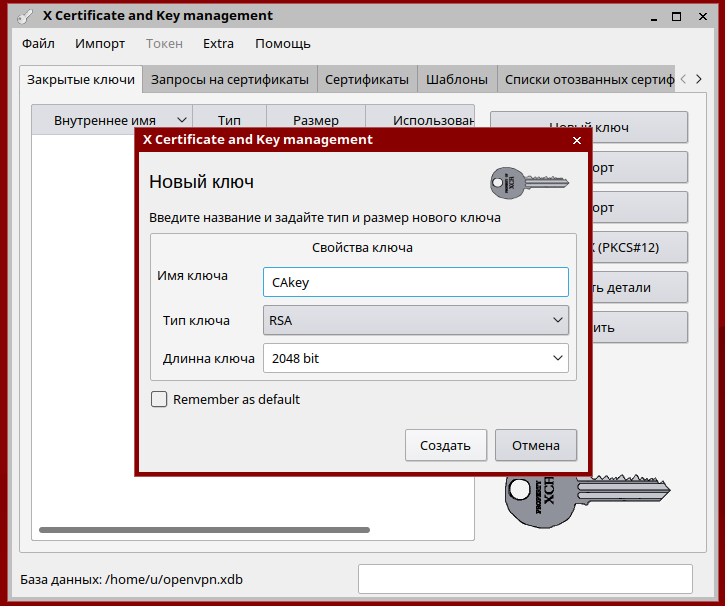Click the key icon in New Key dialog
The height and width of the screenshot is (606, 725).
(517, 182)
